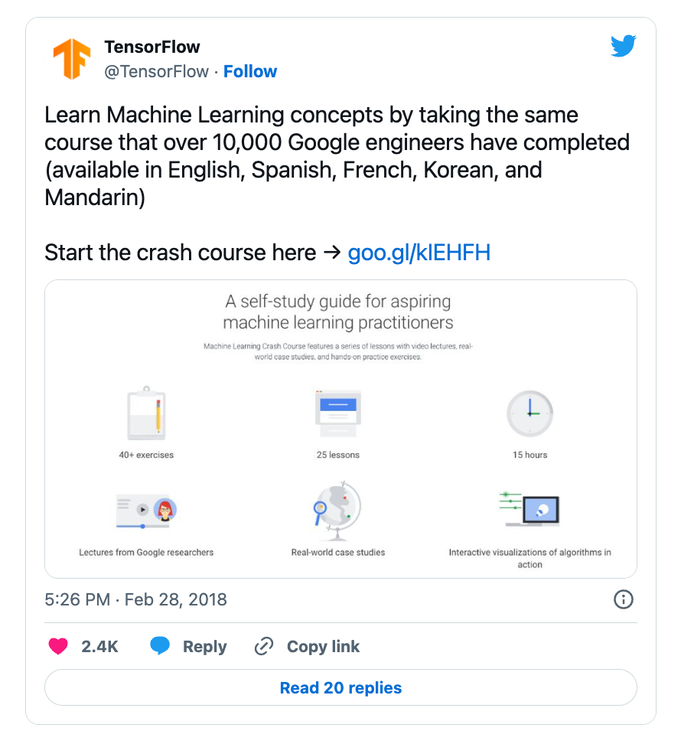Click the globe case studies icon
Screen dimensions: 681x744
tap(337, 510)
